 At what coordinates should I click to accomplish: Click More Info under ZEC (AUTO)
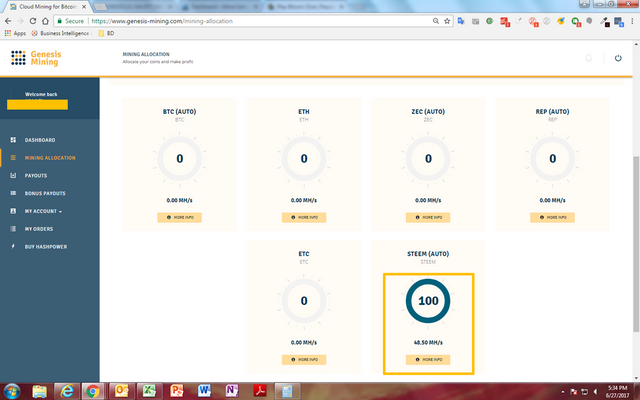(428, 218)
